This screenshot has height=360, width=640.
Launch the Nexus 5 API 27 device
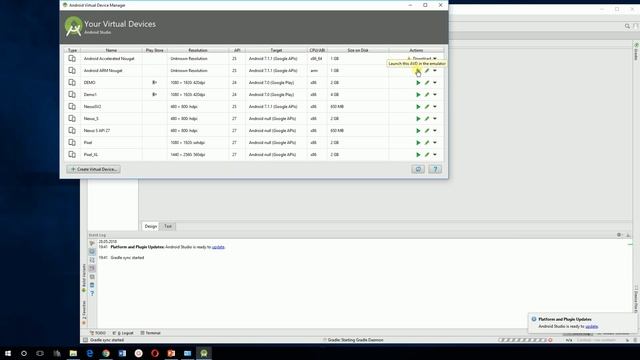coord(418,131)
